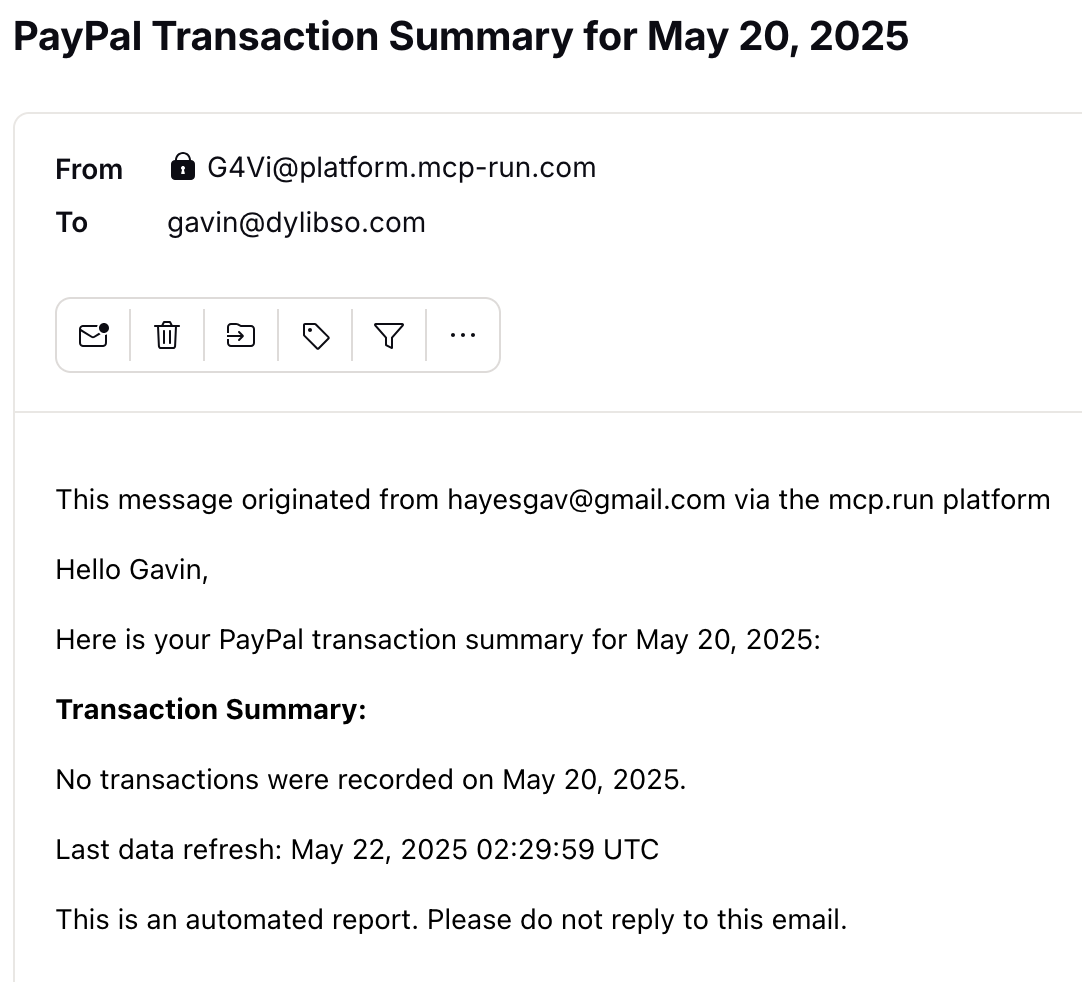The width and height of the screenshot is (1082, 982).
Task: Click recipient address gavin@dylibso.com
Action: [296, 222]
